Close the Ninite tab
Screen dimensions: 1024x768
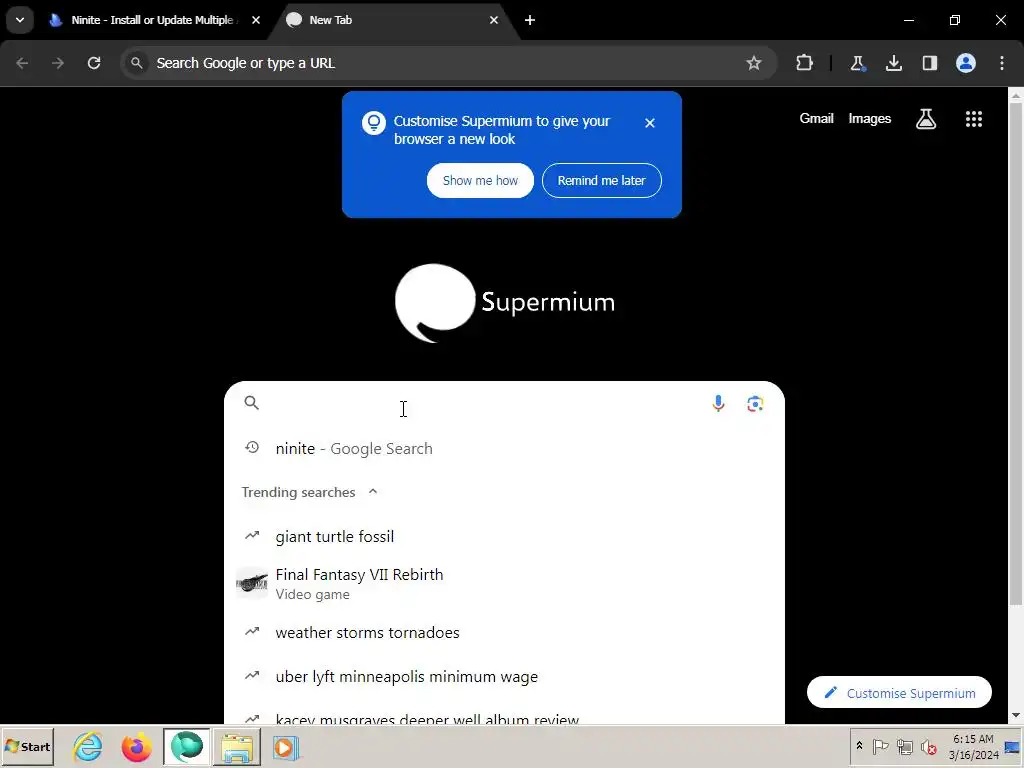[256, 20]
